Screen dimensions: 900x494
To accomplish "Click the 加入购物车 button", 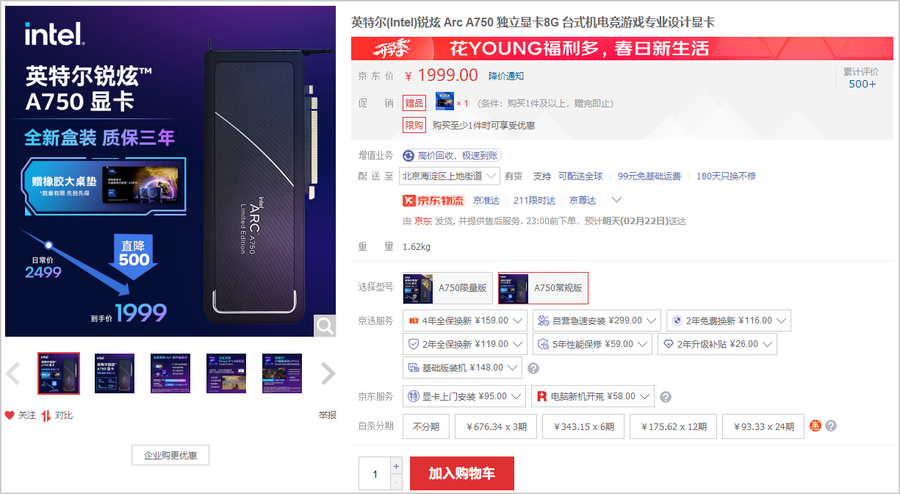I will (461, 473).
